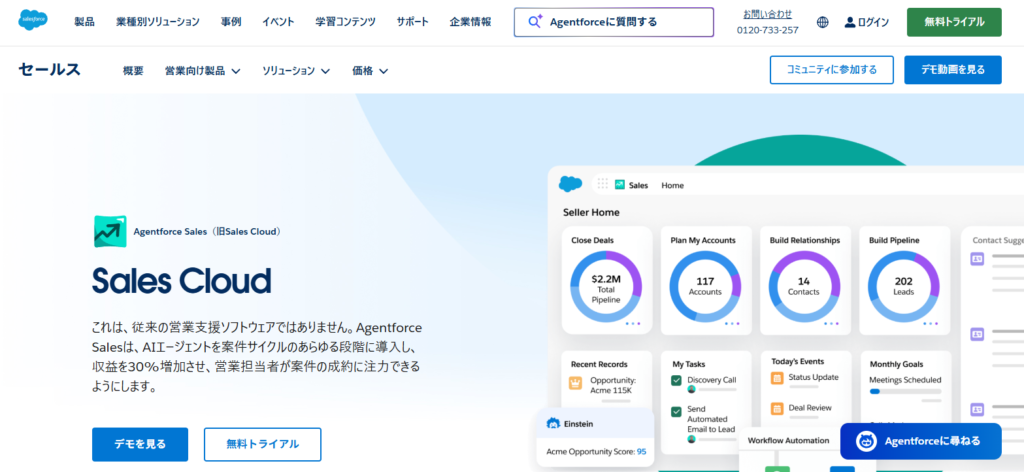This screenshot has height=472, width=1024.
Task: Click the Recent Records card title
Action: coord(599,364)
